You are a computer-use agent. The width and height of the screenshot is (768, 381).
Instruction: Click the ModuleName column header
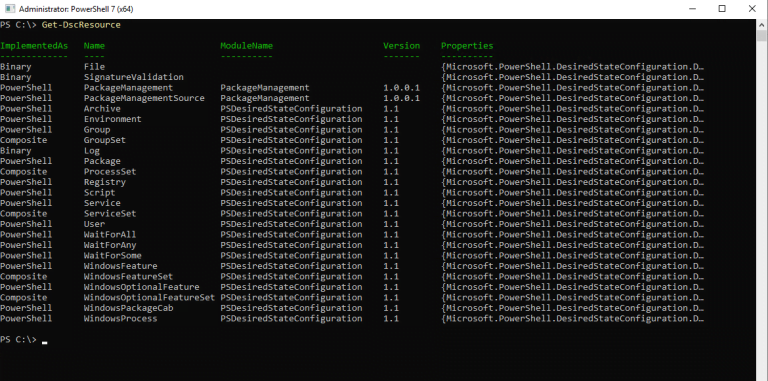tap(246, 46)
